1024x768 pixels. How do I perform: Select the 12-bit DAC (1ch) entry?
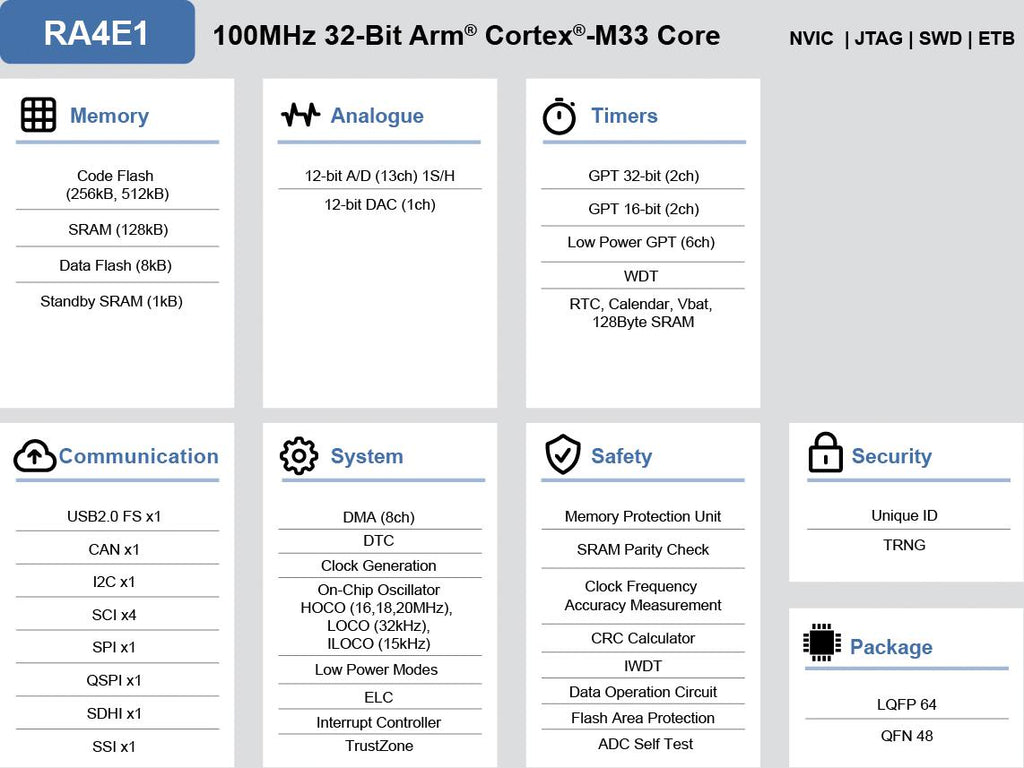[x=379, y=204]
